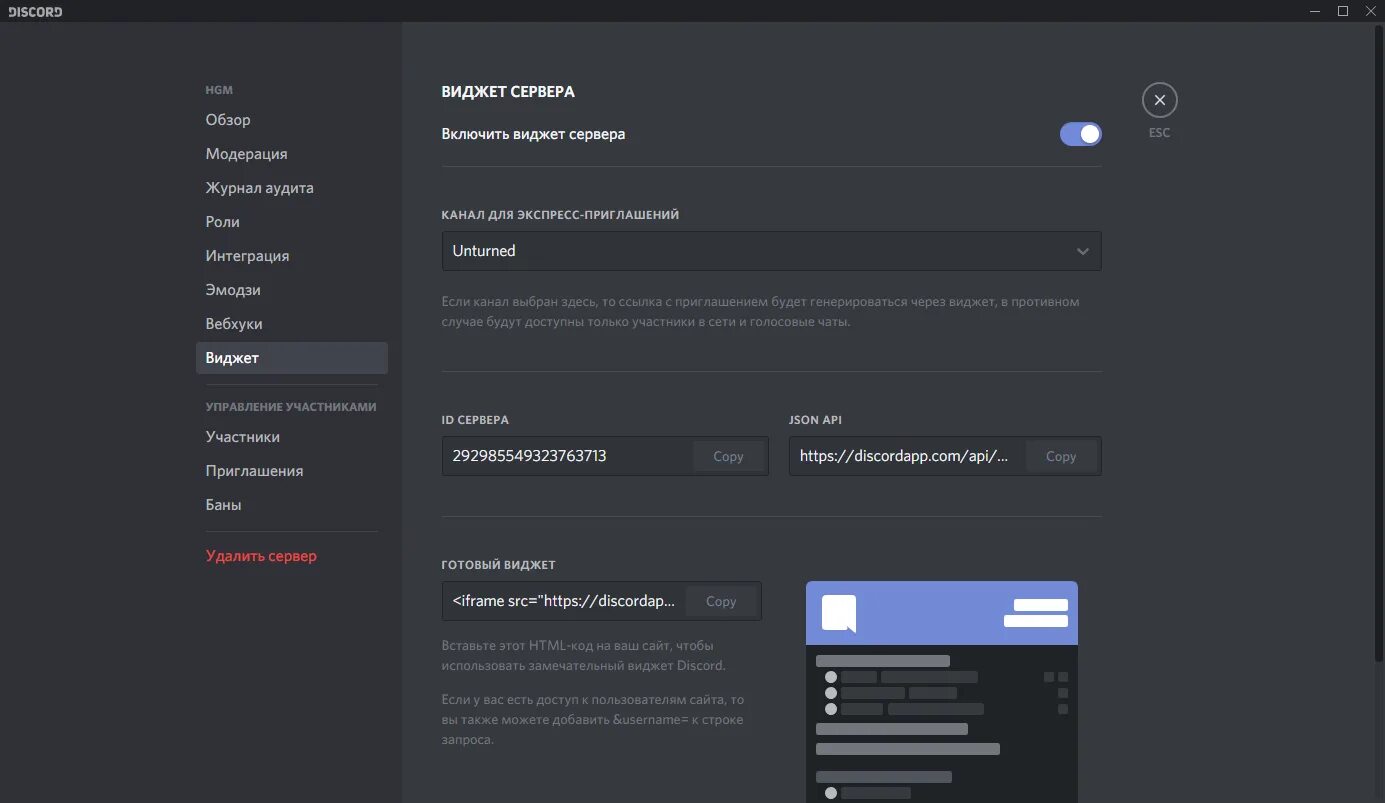Close settings with the ESC circle button

[1159, 100]
